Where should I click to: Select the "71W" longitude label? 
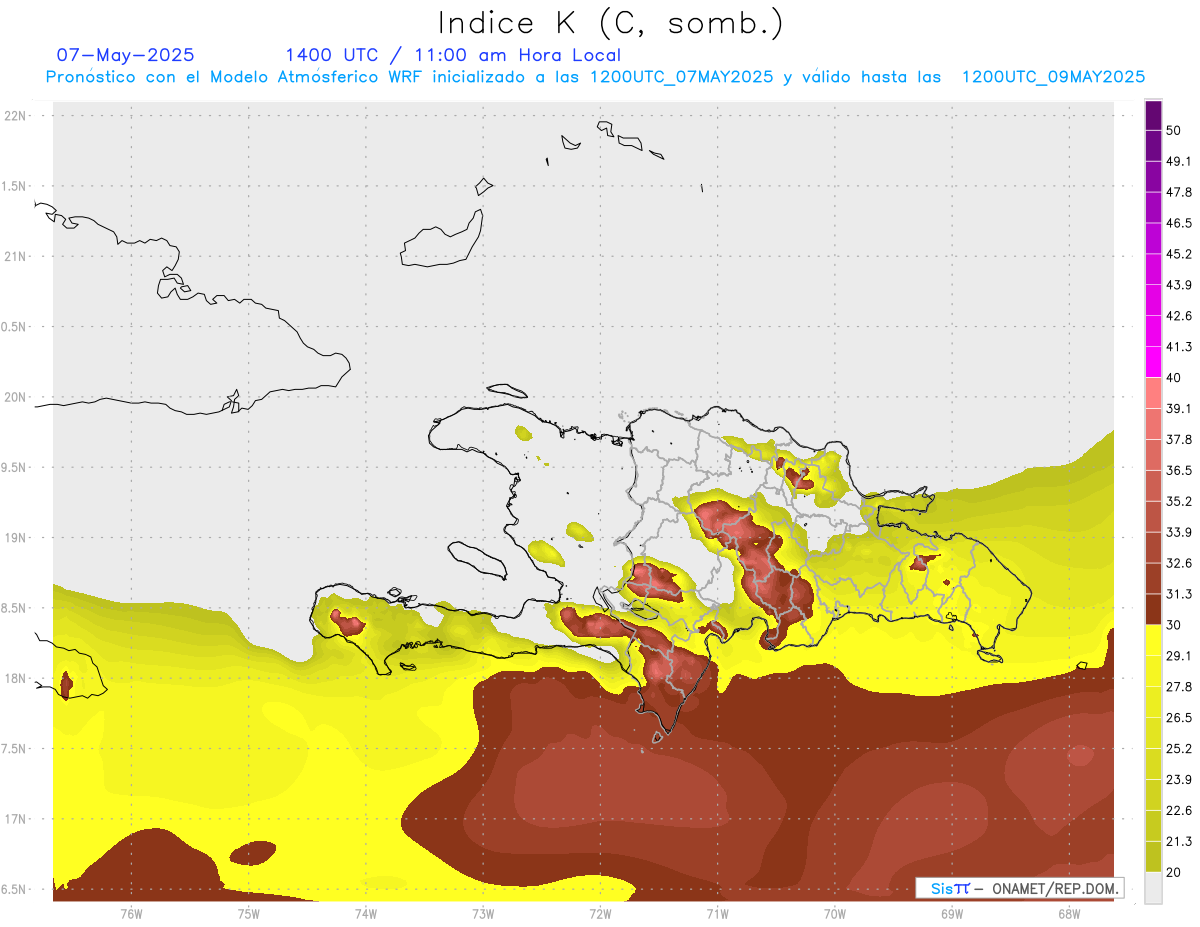click(x=717, y=914)
